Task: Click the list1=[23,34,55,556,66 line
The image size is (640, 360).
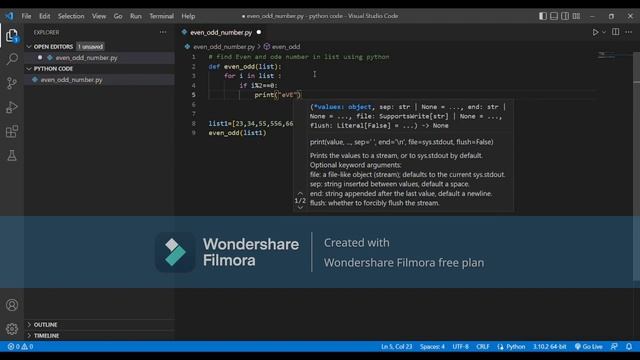Action: click(x=251, y=123)
